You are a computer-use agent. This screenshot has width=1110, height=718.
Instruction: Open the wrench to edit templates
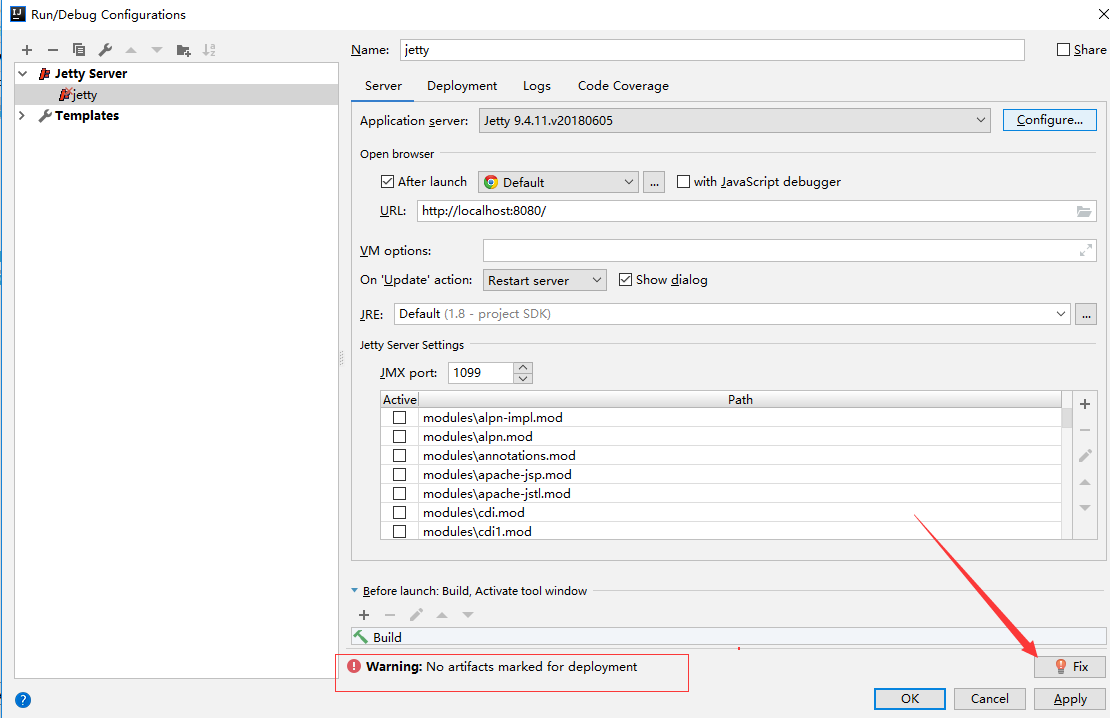click(105, 50)
